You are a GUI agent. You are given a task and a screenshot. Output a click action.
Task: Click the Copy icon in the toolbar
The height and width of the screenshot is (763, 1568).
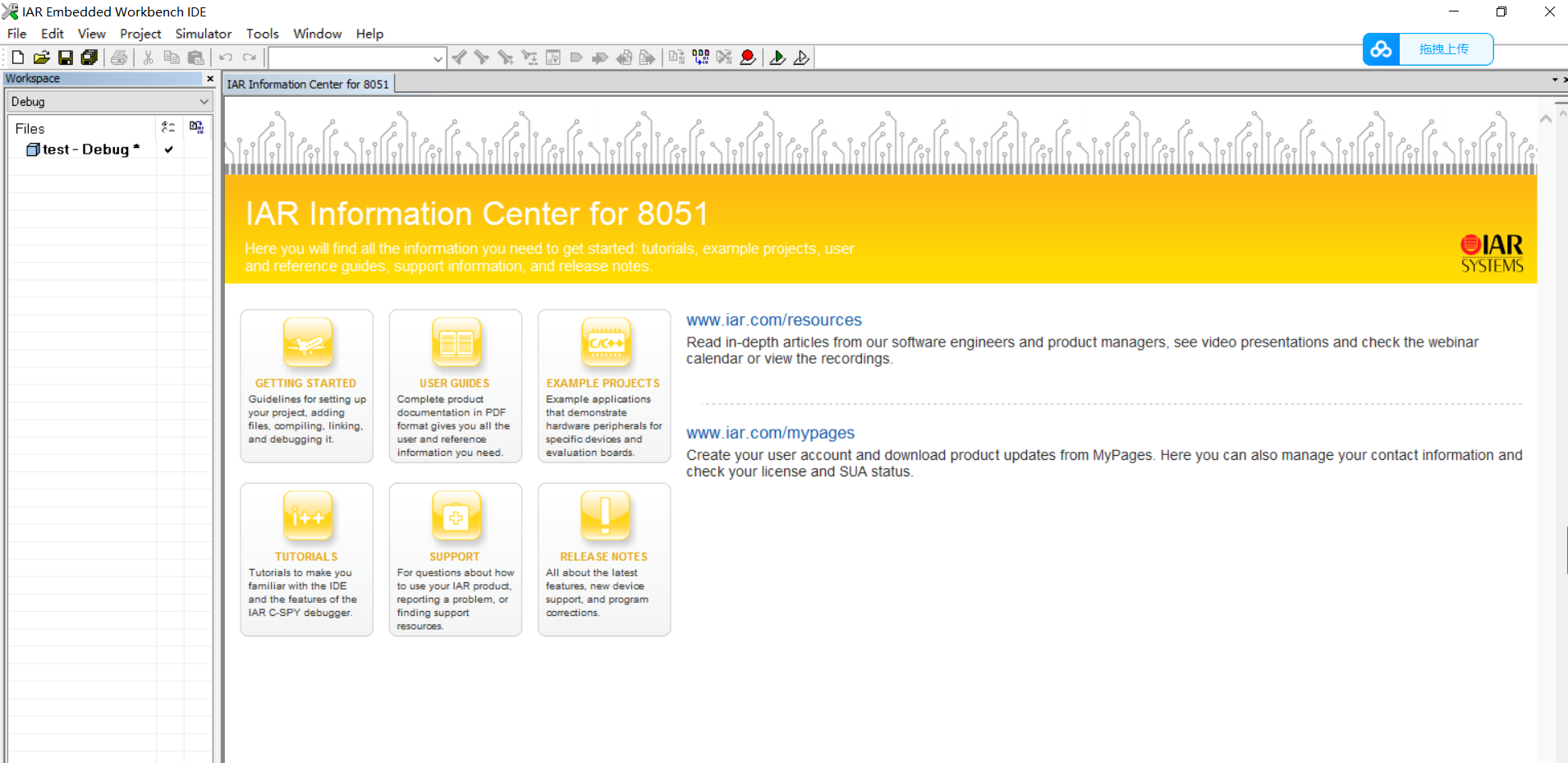pyautogui.click(x=172, y=57)
